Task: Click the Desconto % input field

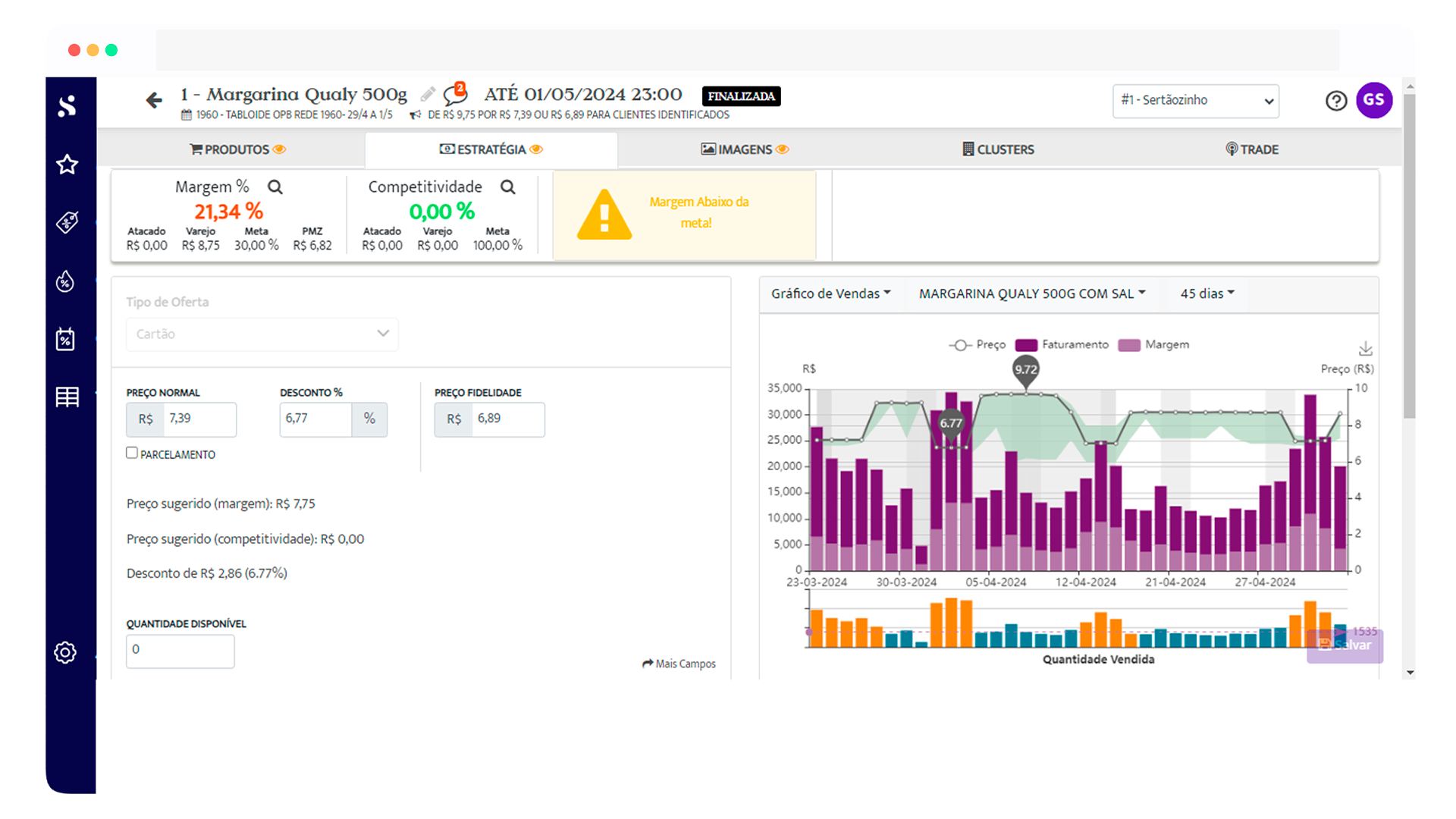Action: point(315,419)
